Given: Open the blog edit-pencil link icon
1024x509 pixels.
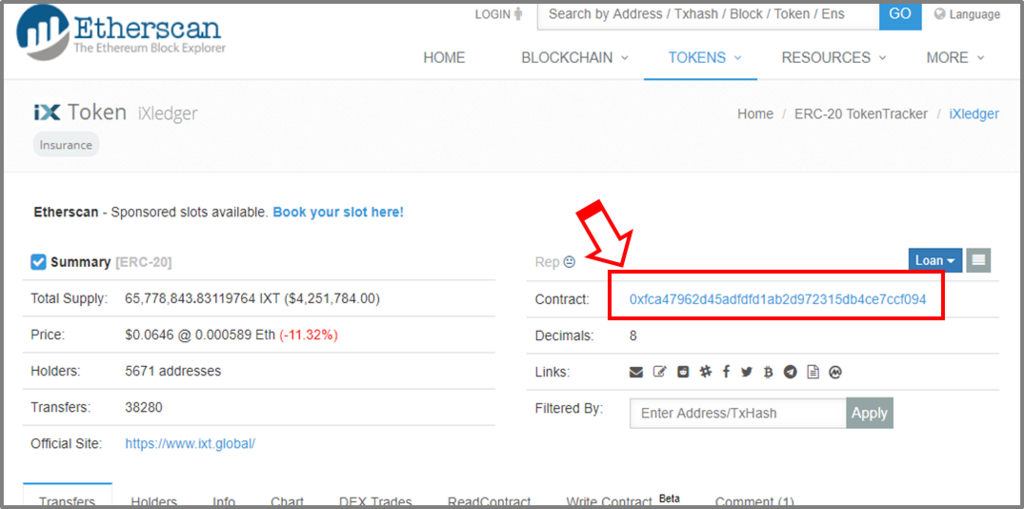Looking at the screenshot, I should tap(660, 372).
